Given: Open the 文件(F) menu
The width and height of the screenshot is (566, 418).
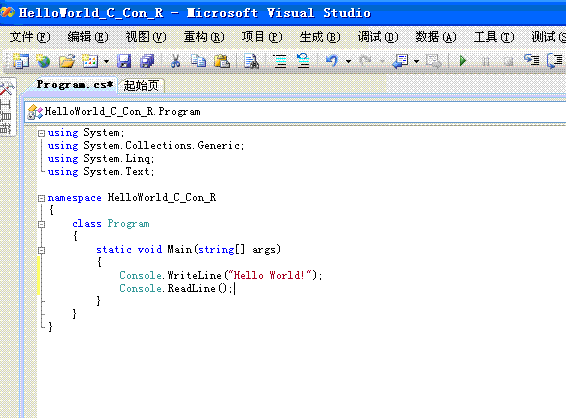Looking at the screenshot, I should [x=30, y=37].
